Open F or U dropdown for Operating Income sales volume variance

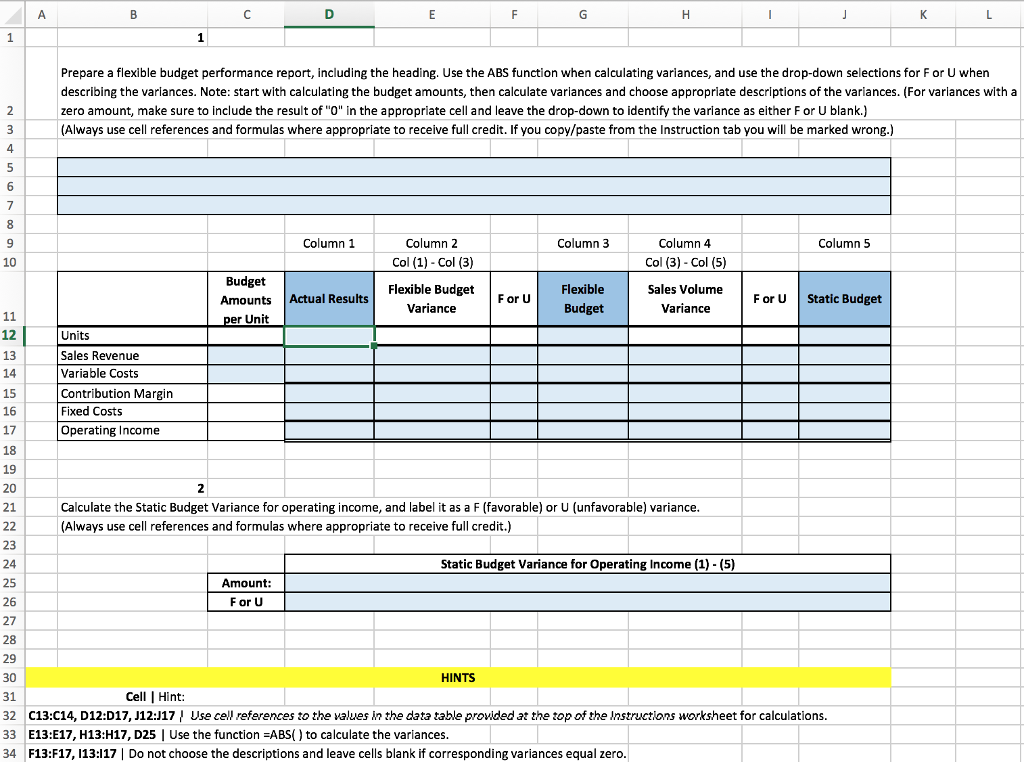pyautogui.click(x=770, y=431)
